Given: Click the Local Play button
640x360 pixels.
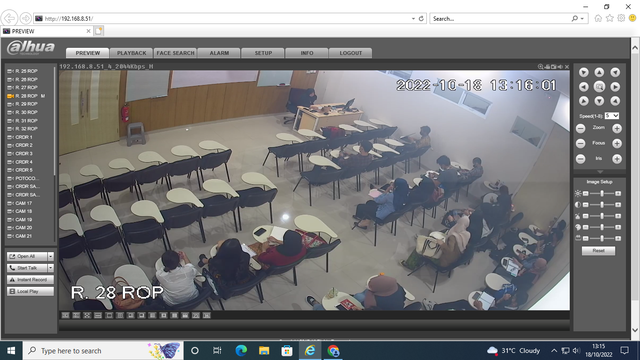Looking at the screenshot, I should (30, 291).
